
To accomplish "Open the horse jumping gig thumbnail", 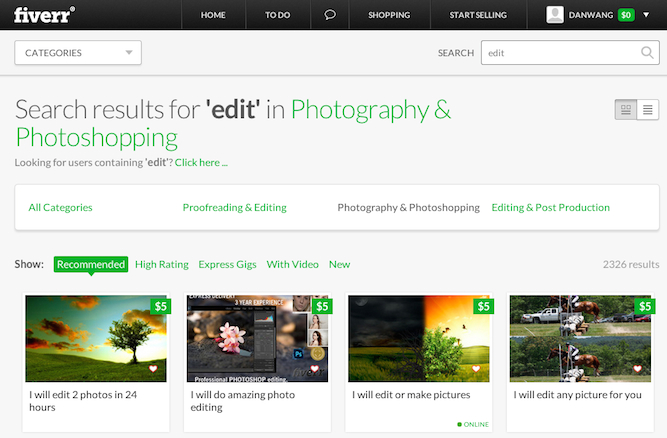I will coord(580,338).
